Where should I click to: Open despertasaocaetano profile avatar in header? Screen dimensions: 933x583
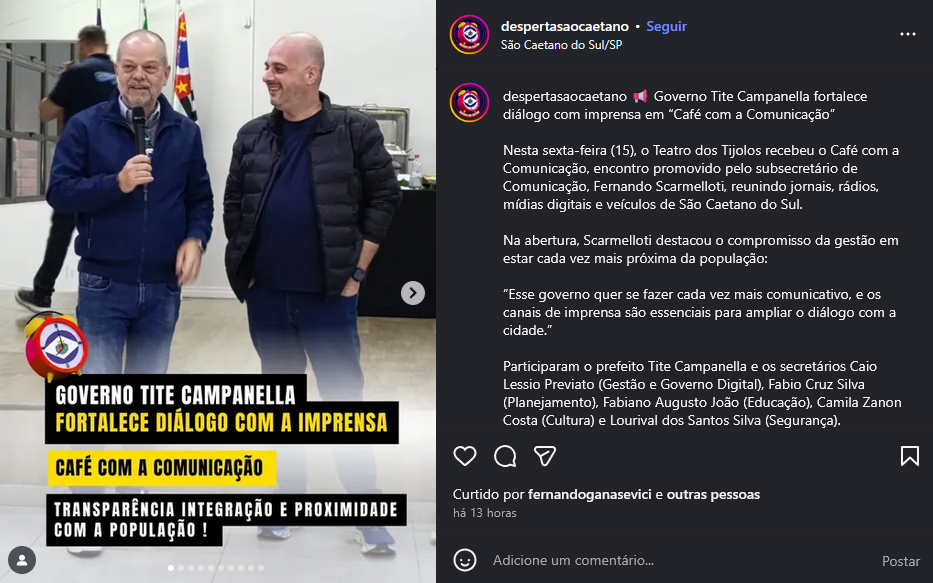[x=469, y=35]
